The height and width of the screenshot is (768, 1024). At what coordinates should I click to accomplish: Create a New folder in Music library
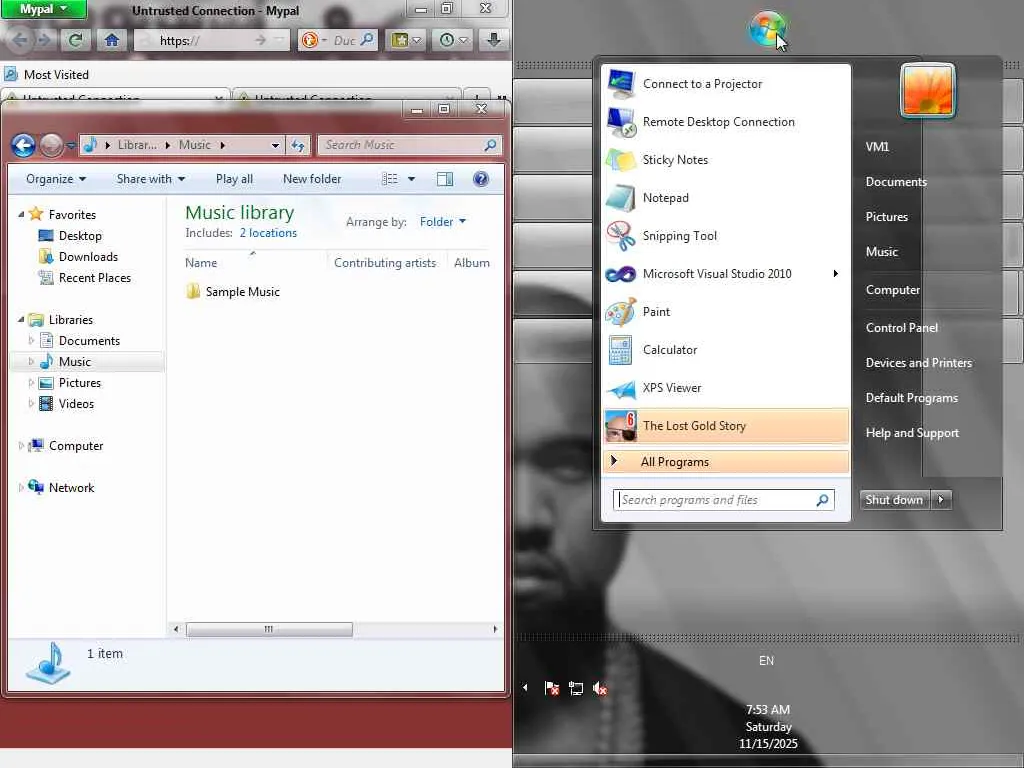pos(312,179)
